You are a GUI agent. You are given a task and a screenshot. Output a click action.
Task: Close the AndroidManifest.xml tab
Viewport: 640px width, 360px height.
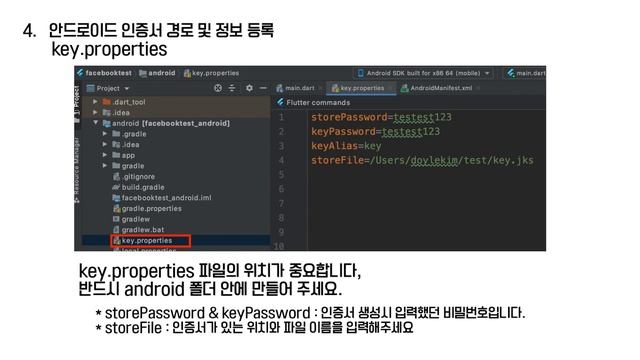tap(478, 88)
